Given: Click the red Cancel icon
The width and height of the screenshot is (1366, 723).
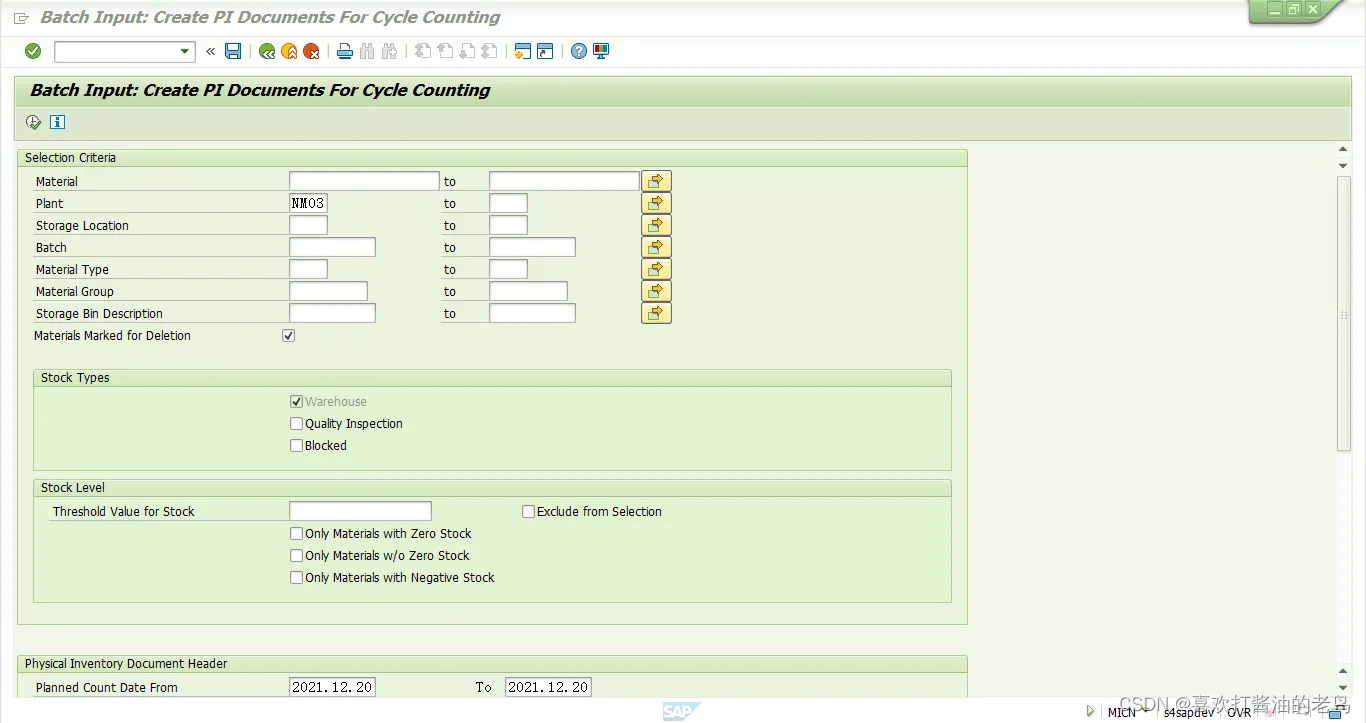Looking at the screenshot, I should (x=312, y=51).
